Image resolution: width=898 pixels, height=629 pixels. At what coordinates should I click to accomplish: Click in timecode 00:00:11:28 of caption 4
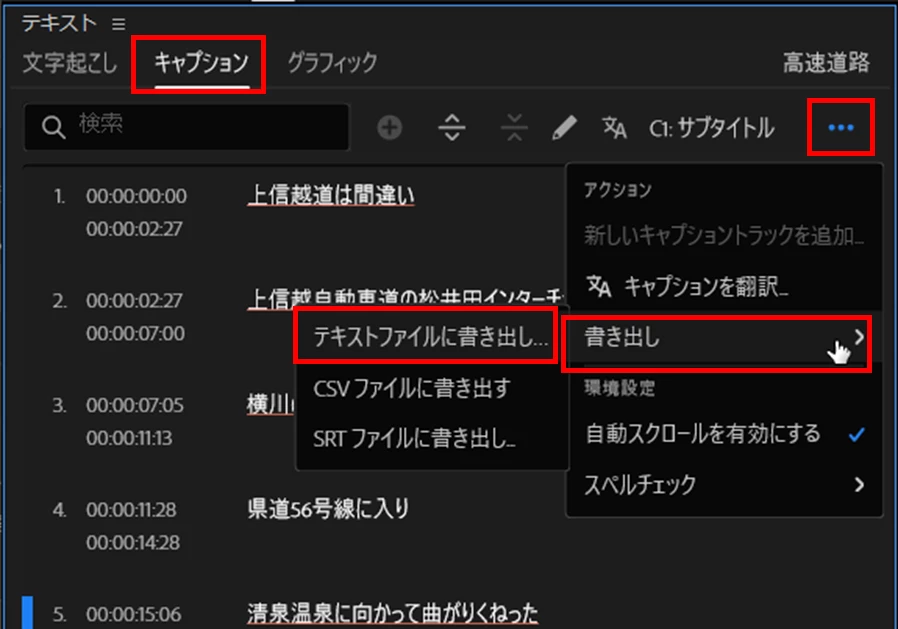tap(131, 510)
